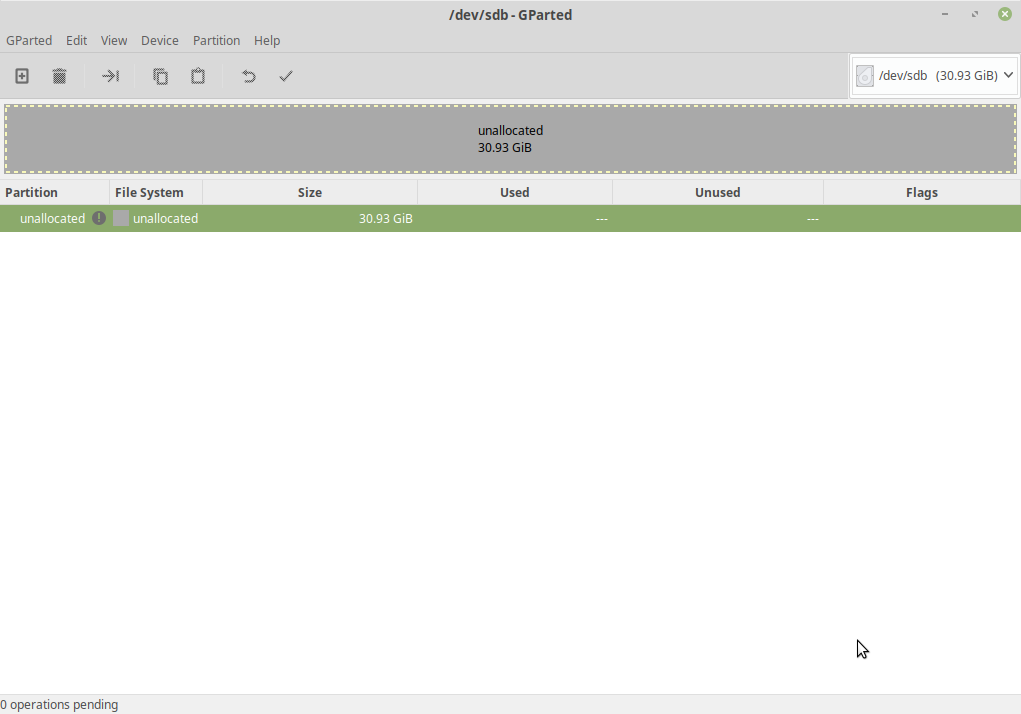1021x714 pixels.
Task: Click the Copy partition icon
Action: pyautogui.click(x=160, y=76)
